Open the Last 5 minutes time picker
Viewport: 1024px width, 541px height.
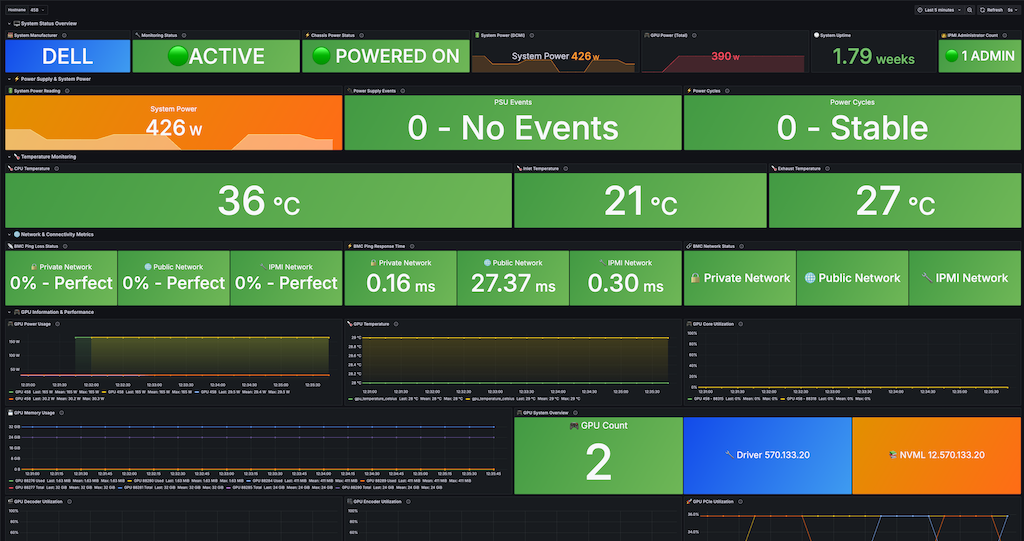click(x=939, y=10)
